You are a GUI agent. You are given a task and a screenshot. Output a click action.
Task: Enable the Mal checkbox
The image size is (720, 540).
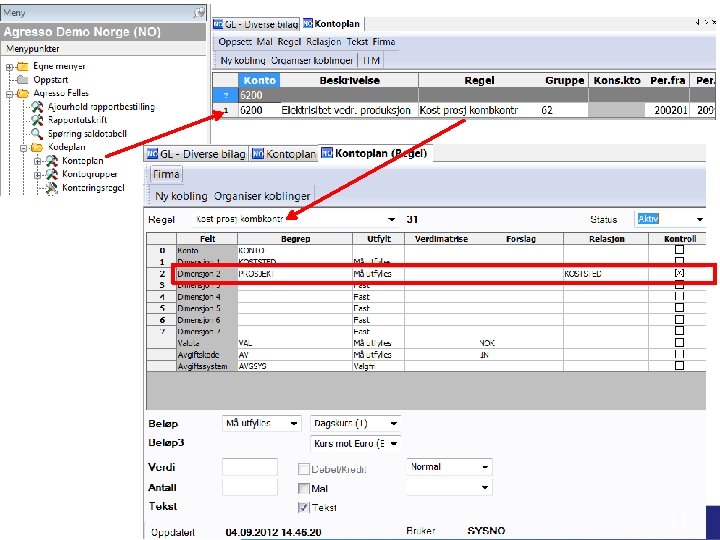[x=304, y=488]
